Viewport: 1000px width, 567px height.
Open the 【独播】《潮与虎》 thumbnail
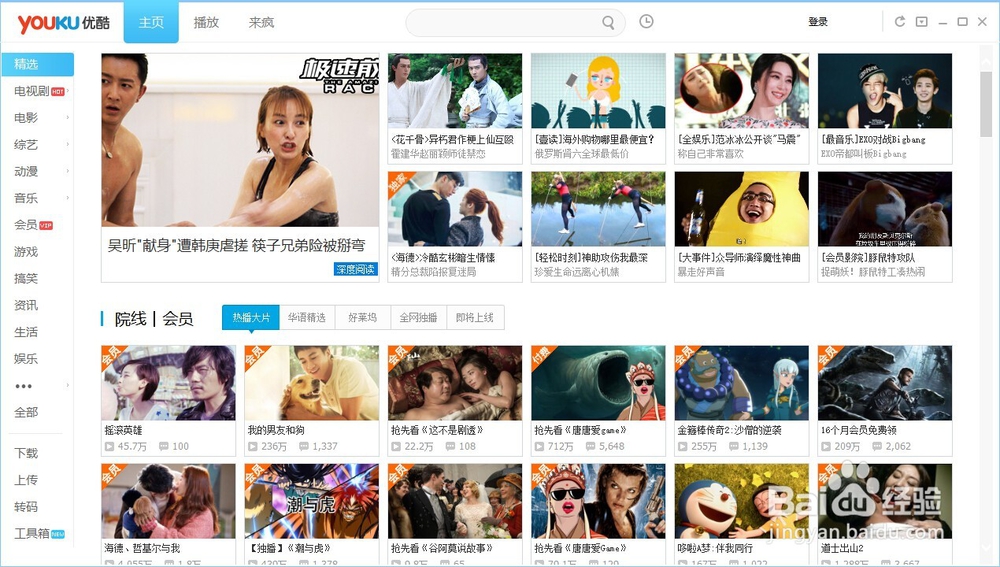[x=311, y=501]
